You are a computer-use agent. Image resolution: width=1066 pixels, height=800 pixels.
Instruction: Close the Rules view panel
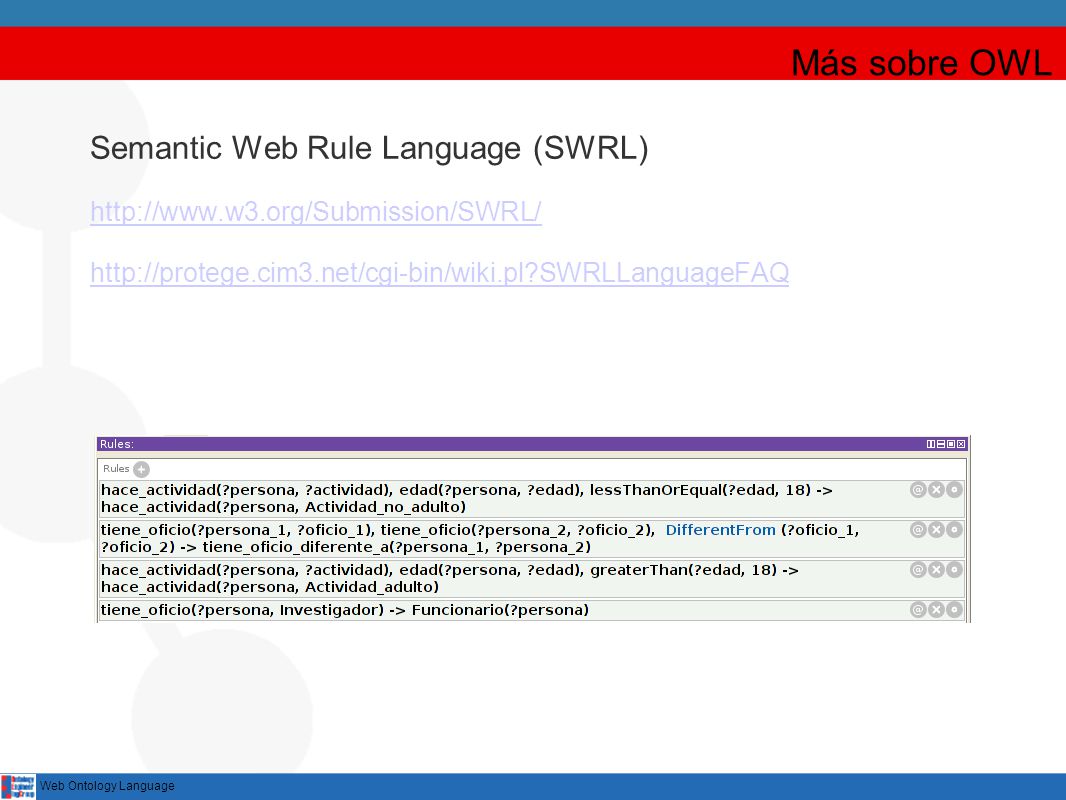[961, 445]
